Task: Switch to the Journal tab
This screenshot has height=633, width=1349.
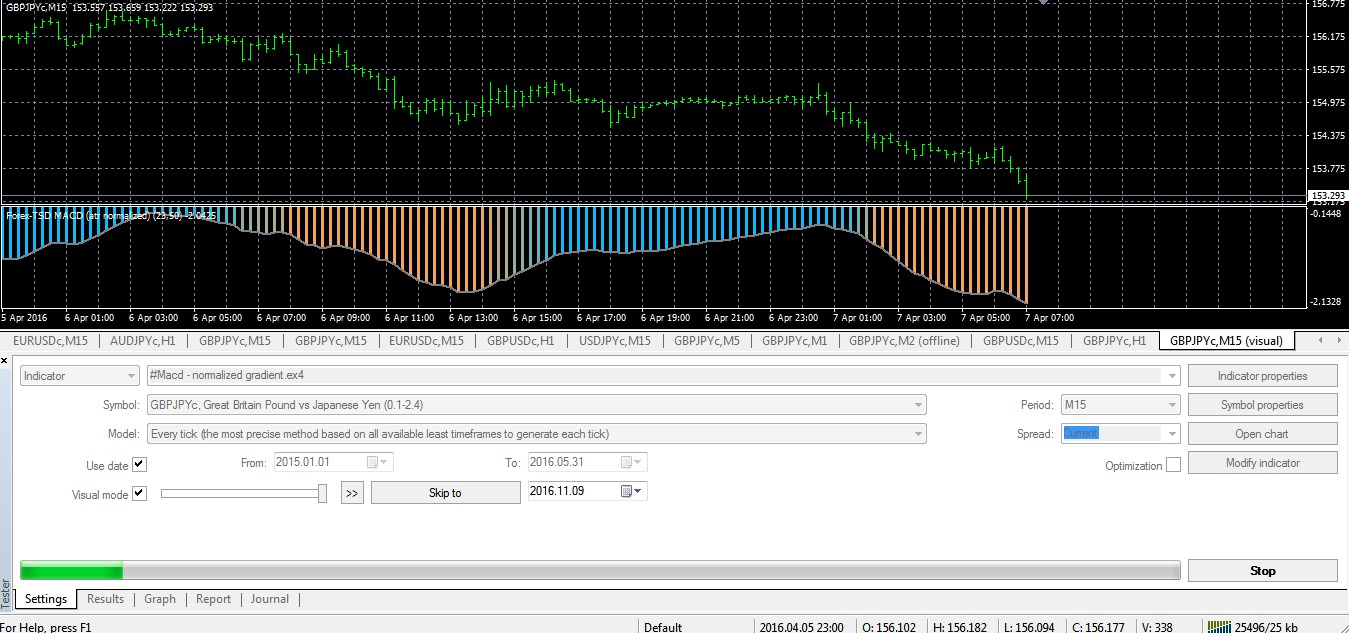Action: pos(269,599)
